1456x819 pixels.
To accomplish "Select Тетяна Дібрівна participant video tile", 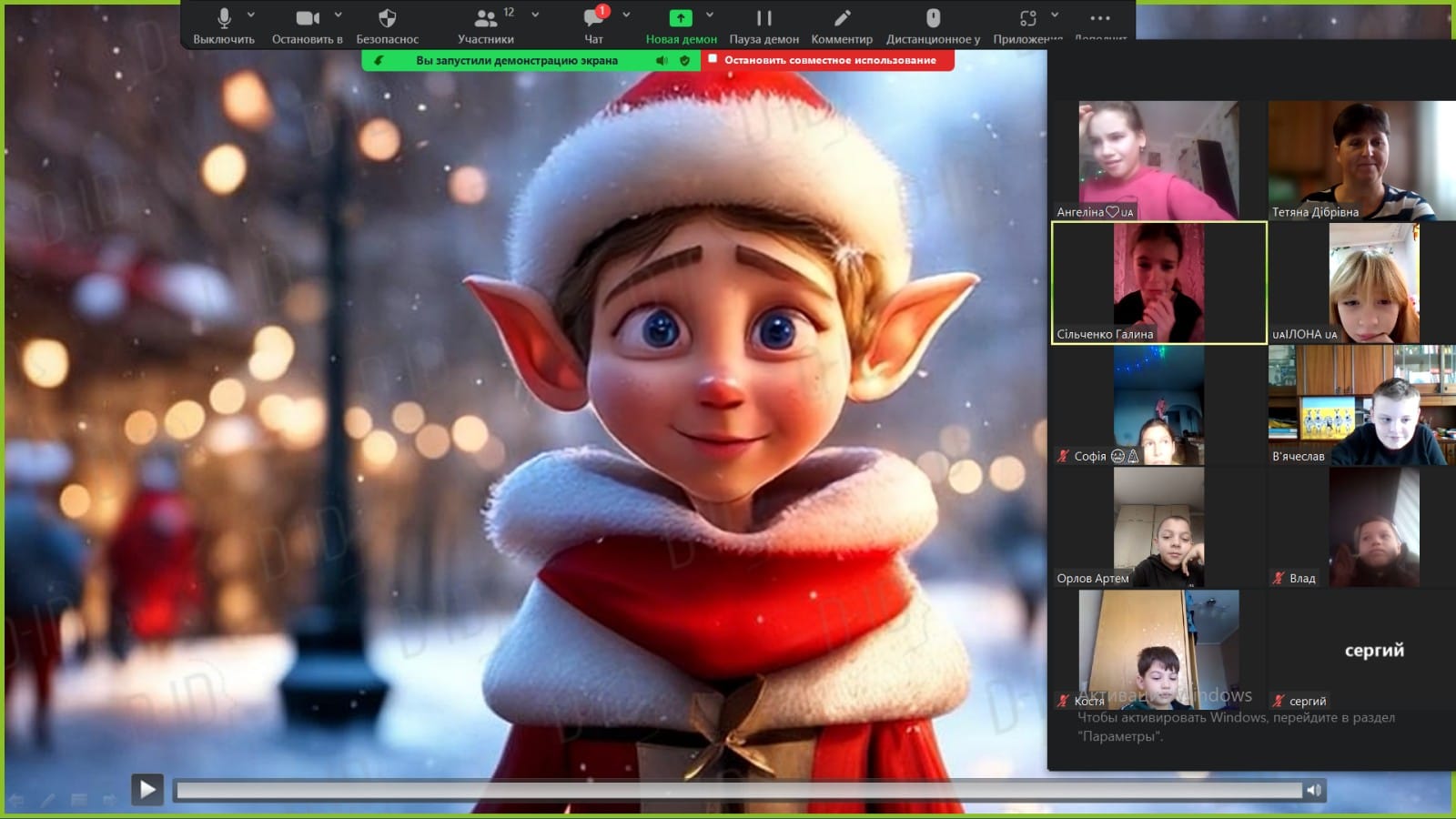I will click(1361, 160).
